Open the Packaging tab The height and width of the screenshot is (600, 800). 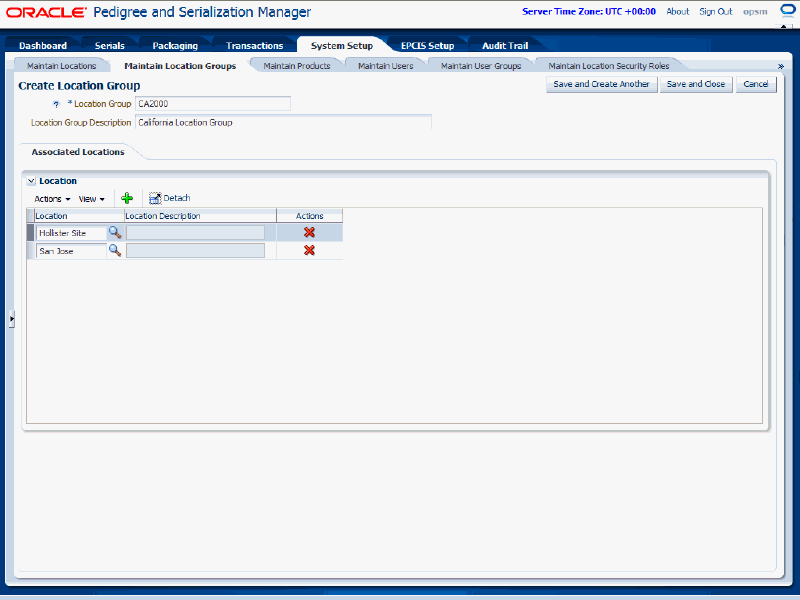click(x=175, y=45)
